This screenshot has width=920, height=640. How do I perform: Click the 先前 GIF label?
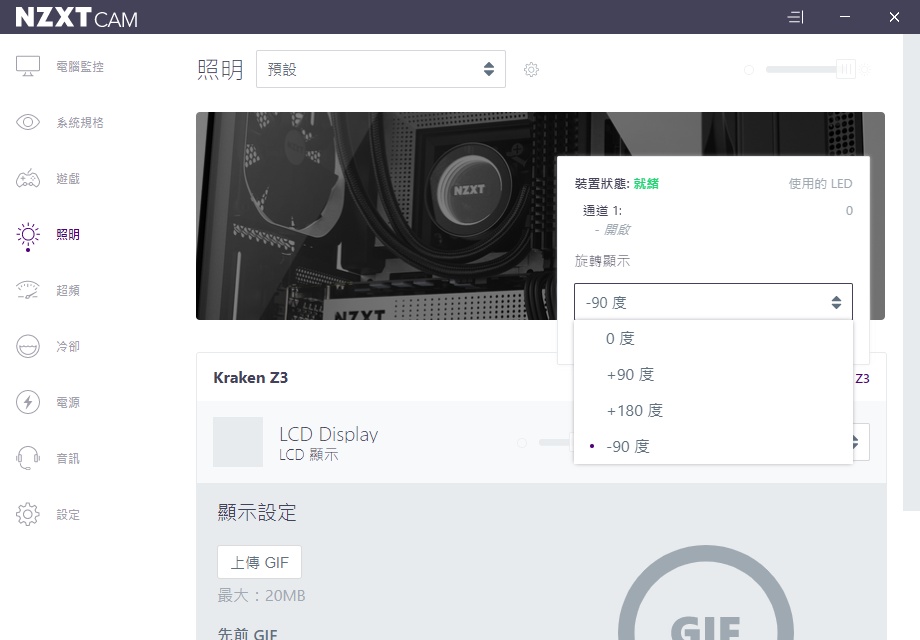coord(248,634)
